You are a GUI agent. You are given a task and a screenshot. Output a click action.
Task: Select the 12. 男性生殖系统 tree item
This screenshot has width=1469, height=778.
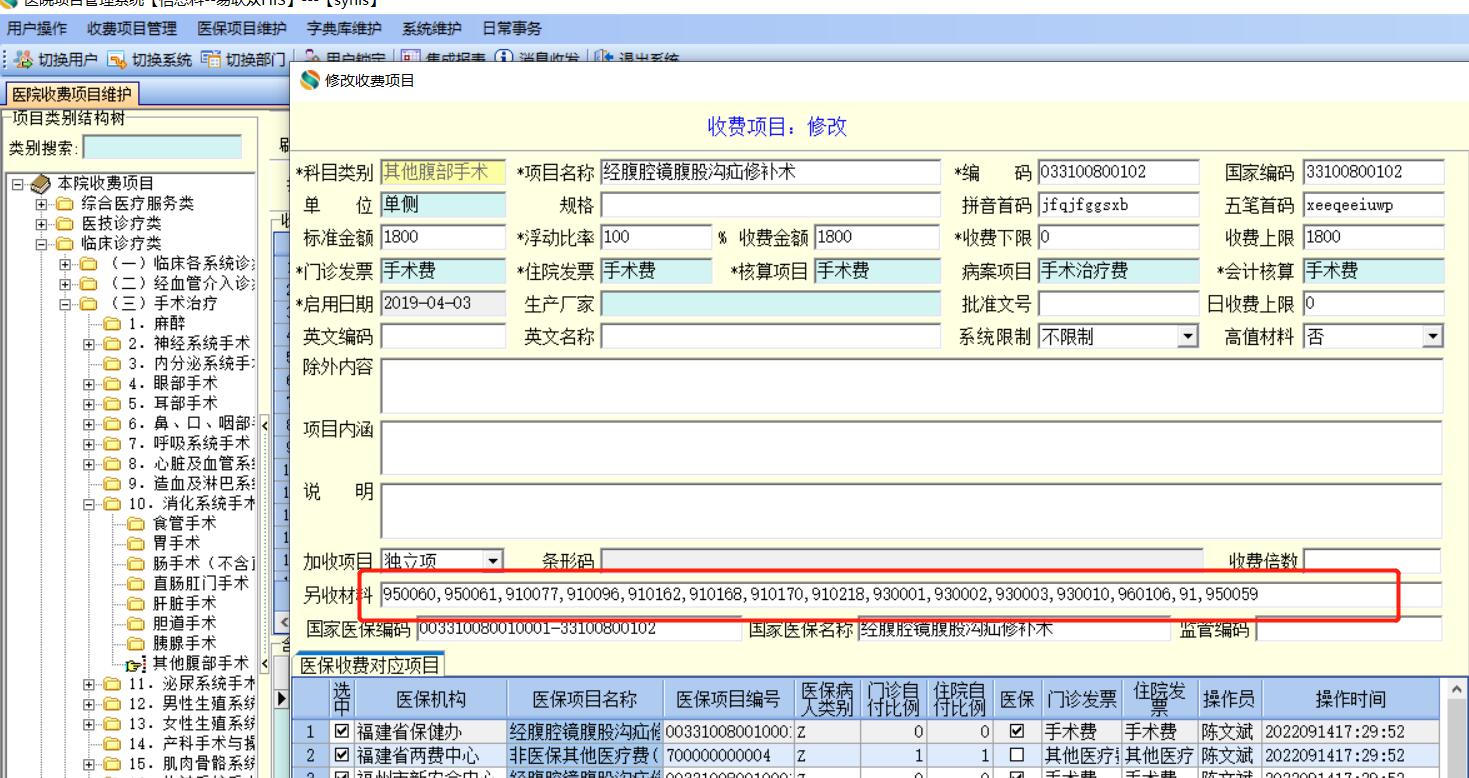[x=192, y=703]
